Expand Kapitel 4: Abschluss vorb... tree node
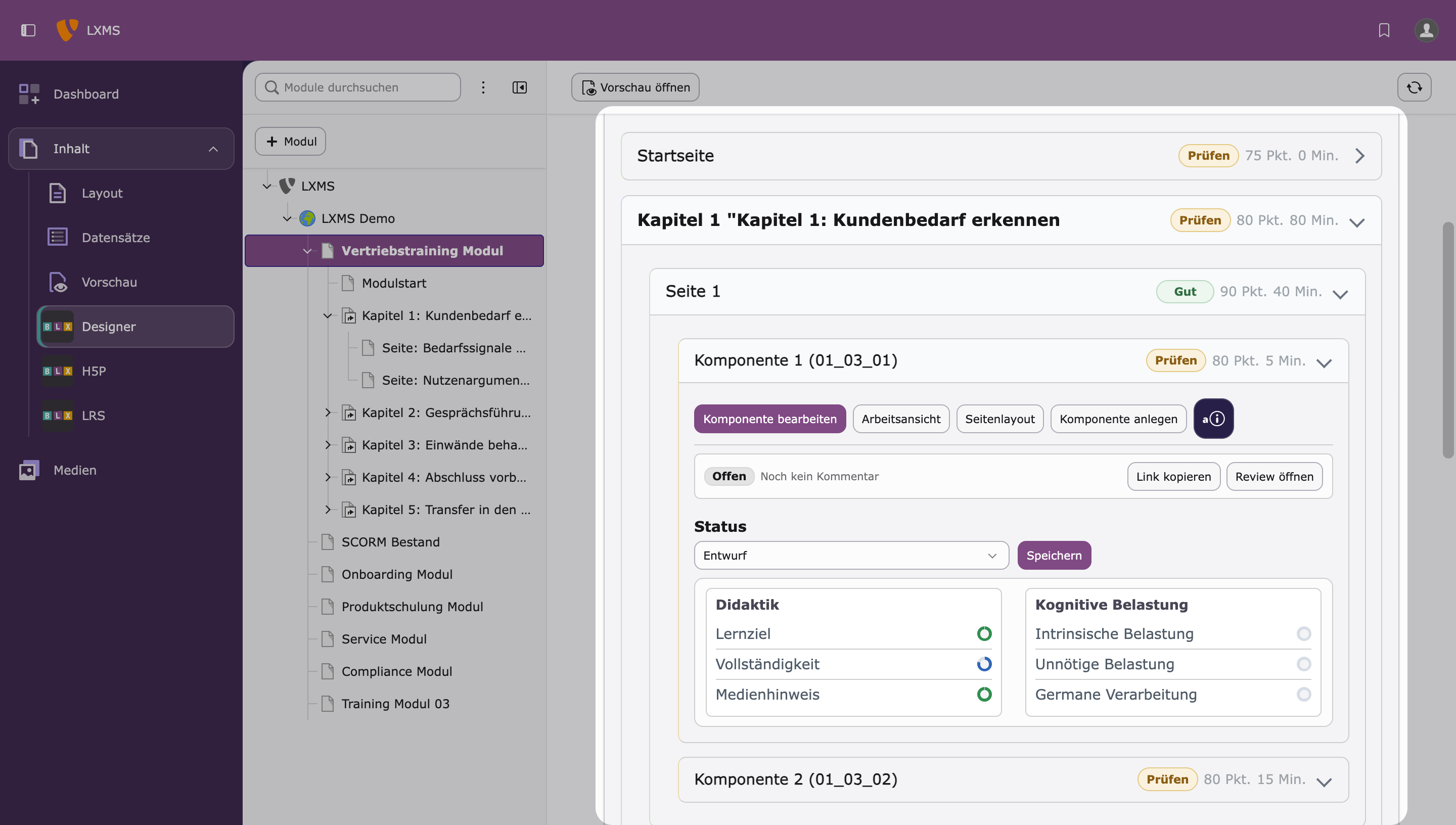This screenshot has height=825, width=1456. click(328, 477)
